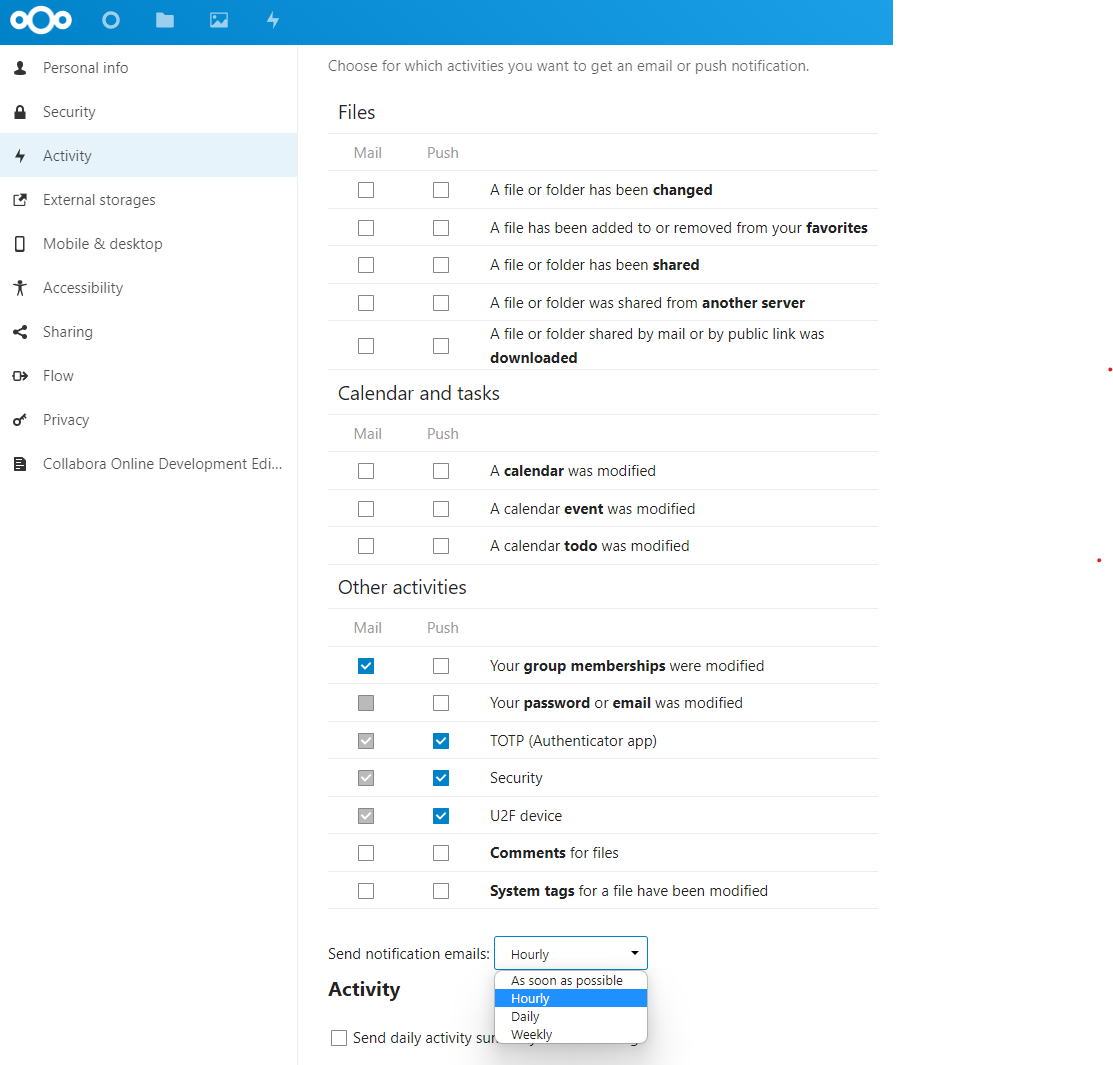Enable Push for System tags modified
This screenshot has width=1113, height=1065.
(x=441, y=890)
